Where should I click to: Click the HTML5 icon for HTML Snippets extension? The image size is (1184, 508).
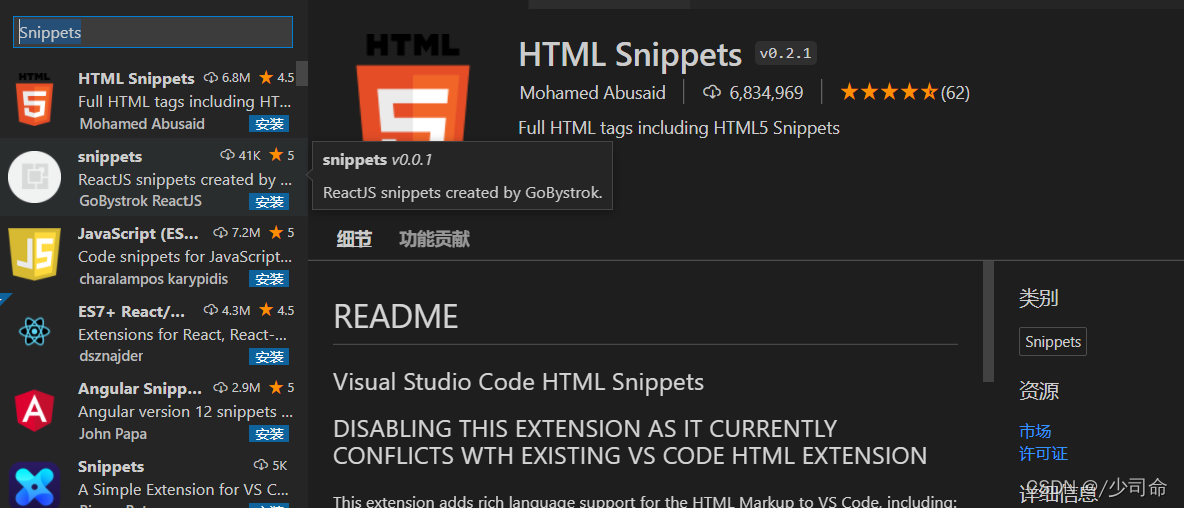click(34, 99)
